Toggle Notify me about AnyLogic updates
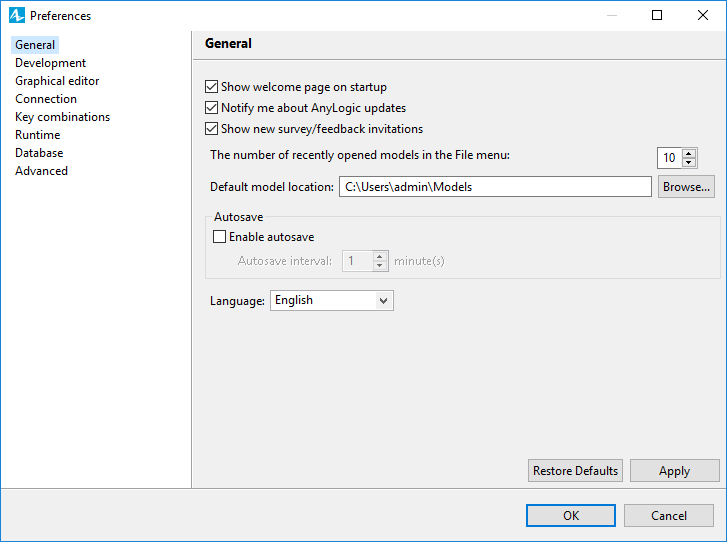This screenshot has width=727, height=542. coord(211,108)
